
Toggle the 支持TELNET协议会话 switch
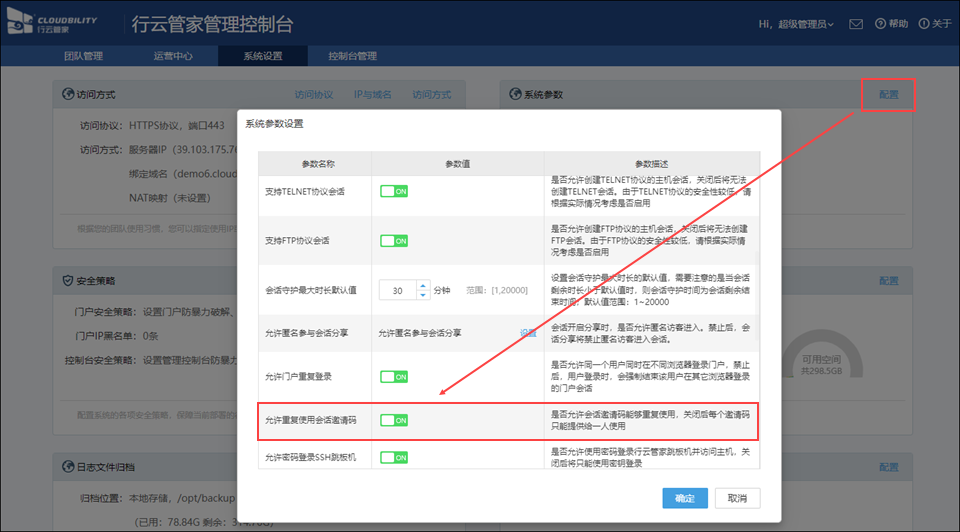coord(394,191)
